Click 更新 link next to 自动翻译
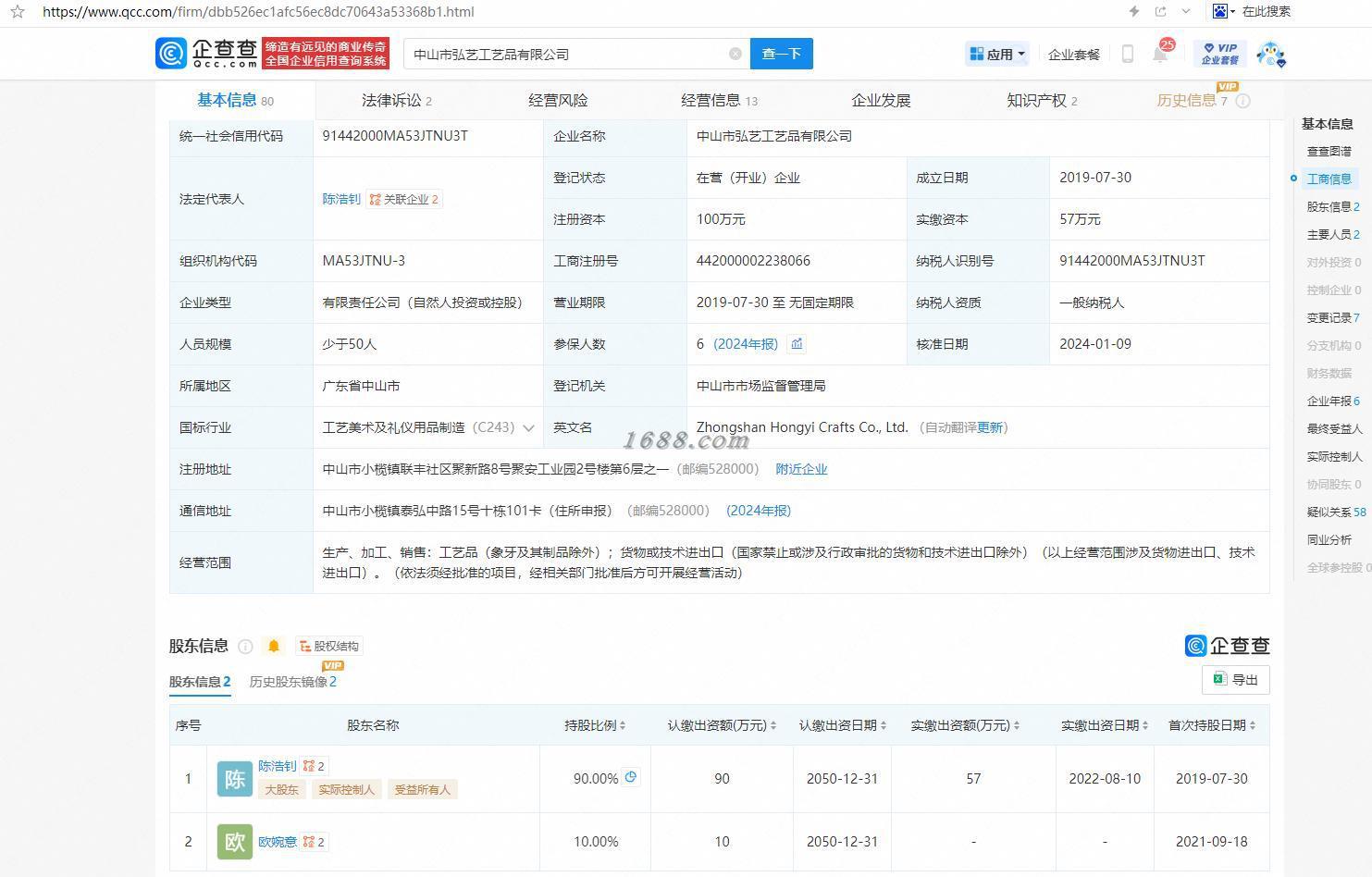 pyautogui.click(x=989, y=427)
